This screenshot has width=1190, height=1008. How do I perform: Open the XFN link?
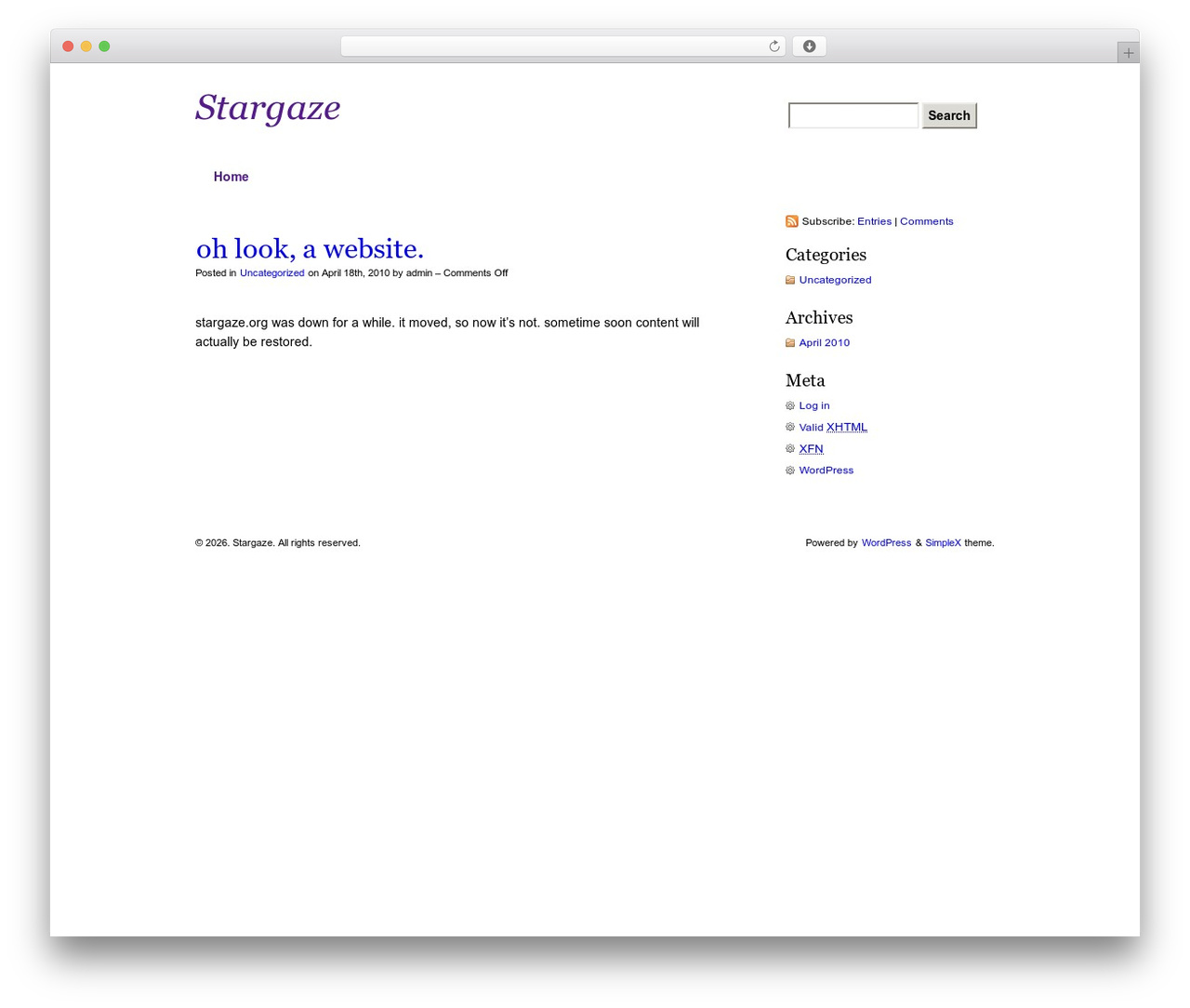coord(811,449)
